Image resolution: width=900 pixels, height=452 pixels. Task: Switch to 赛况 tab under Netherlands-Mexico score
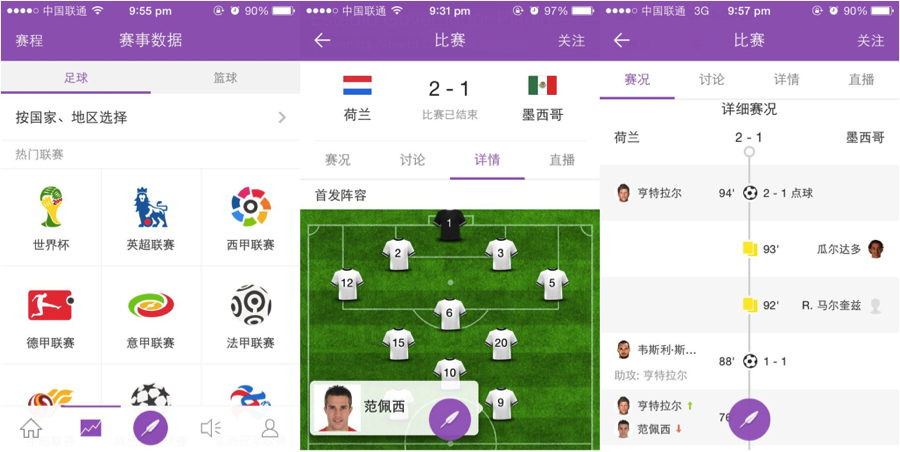(338, 160)
